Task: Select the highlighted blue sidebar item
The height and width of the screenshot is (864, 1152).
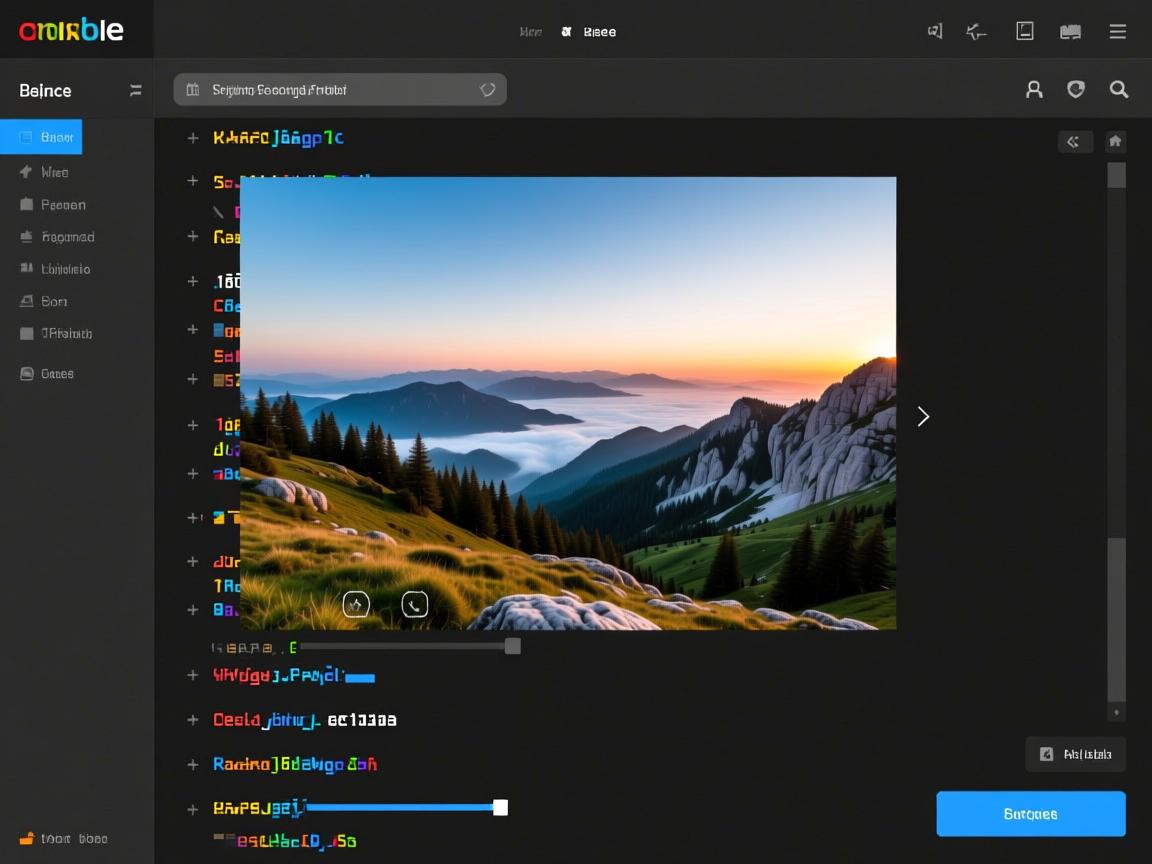Action: (41, 137)
